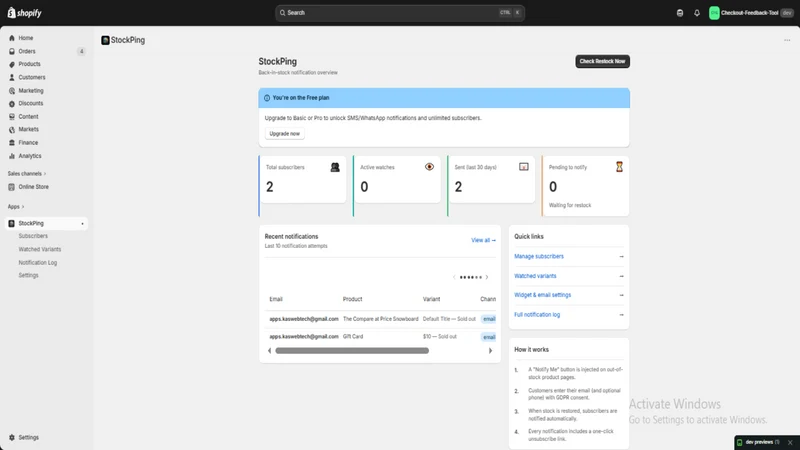Click the Sent last 30 days icon
Image resolution: width=800 pixels, height=450 pixels.
click(524, 167)
